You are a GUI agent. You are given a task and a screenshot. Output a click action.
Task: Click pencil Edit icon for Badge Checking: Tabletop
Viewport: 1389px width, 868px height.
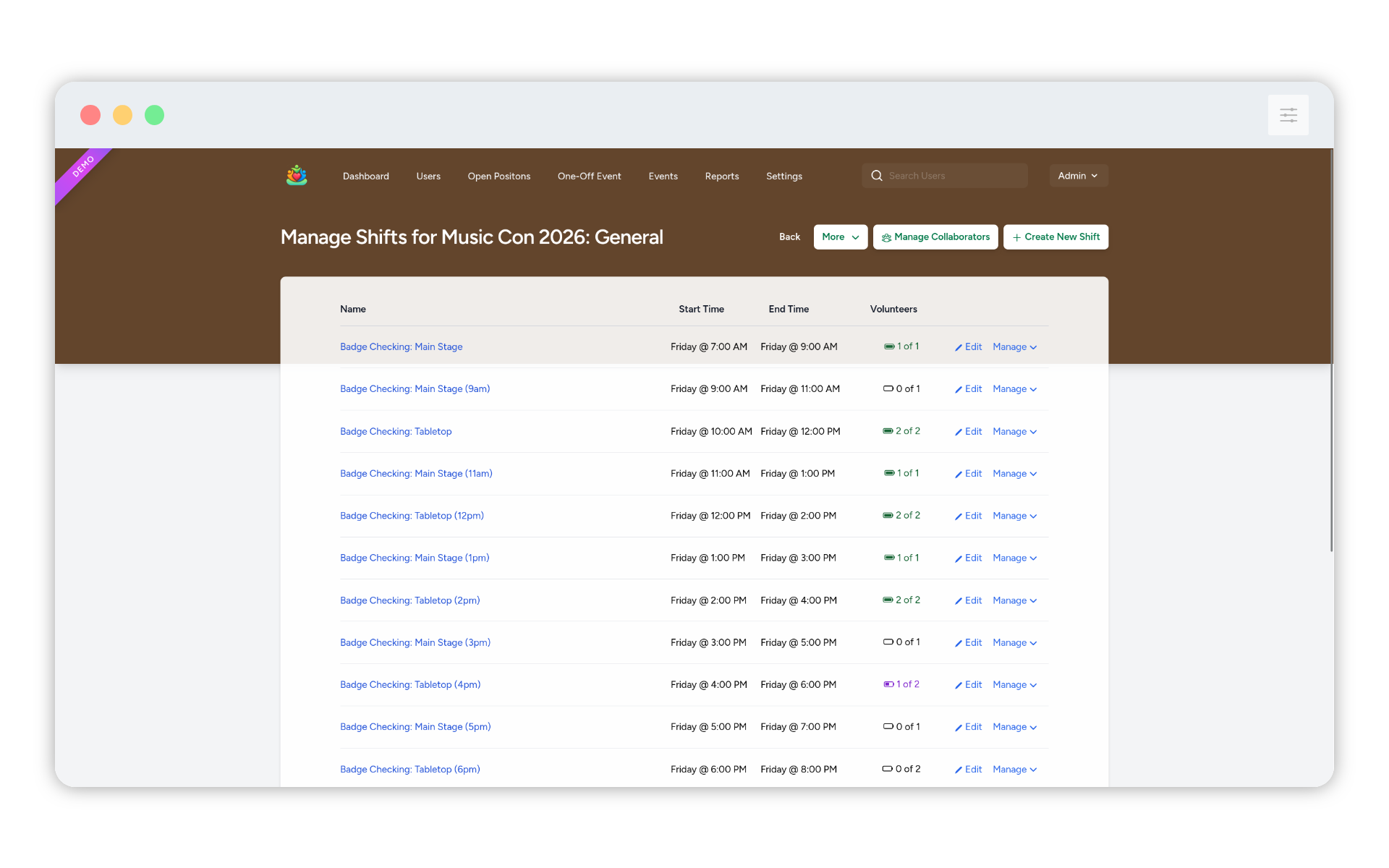(x=959, y=432)
